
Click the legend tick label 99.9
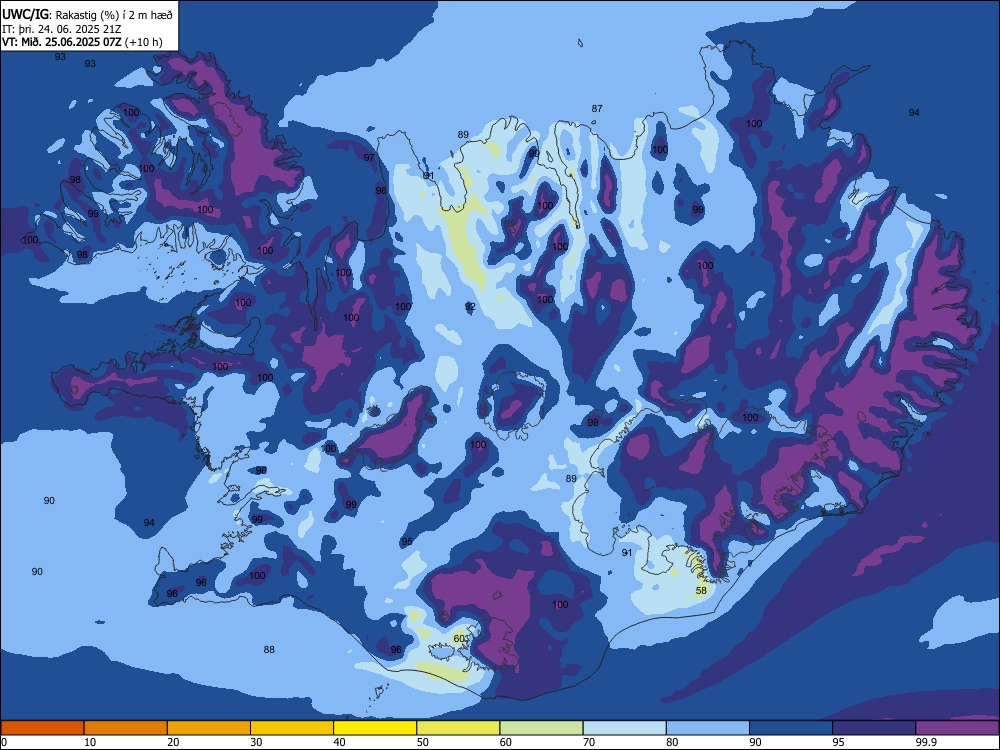[925, 742]
